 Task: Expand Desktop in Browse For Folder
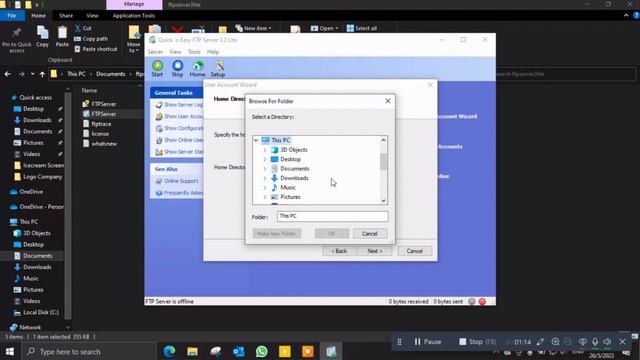tap(265, 159)
